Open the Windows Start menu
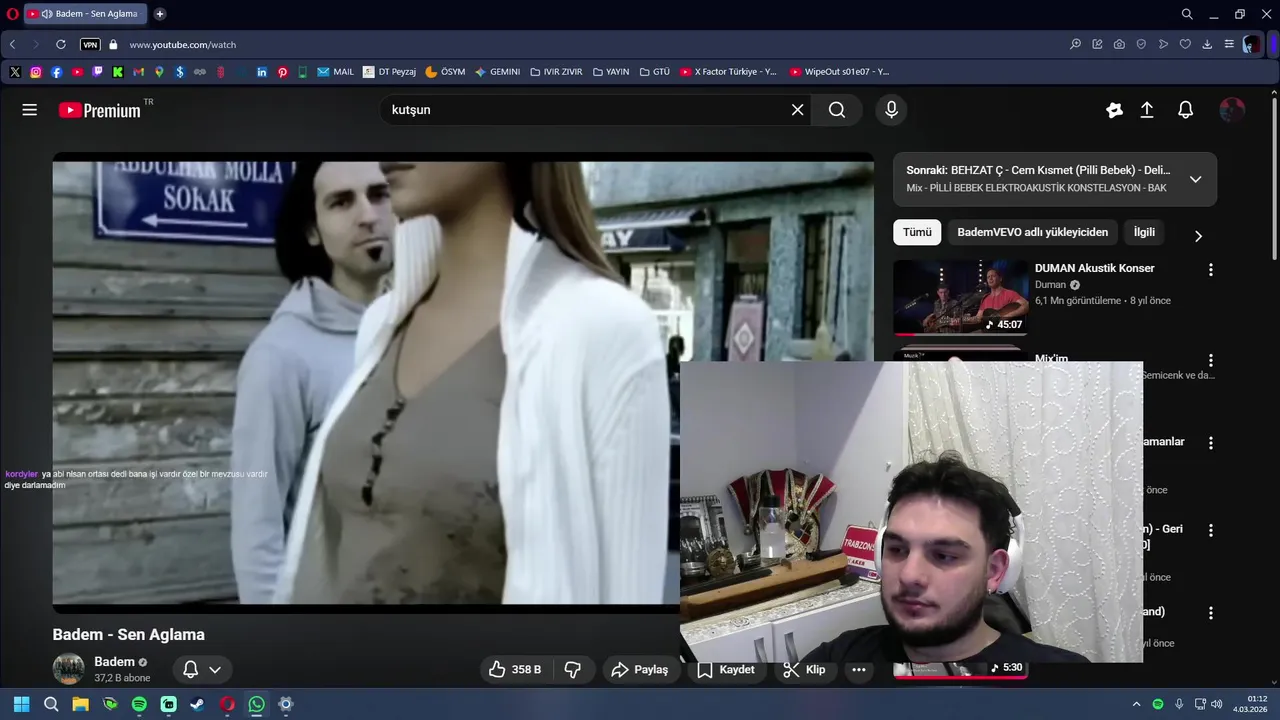1280x720 pixels. (x=21, y=704)
